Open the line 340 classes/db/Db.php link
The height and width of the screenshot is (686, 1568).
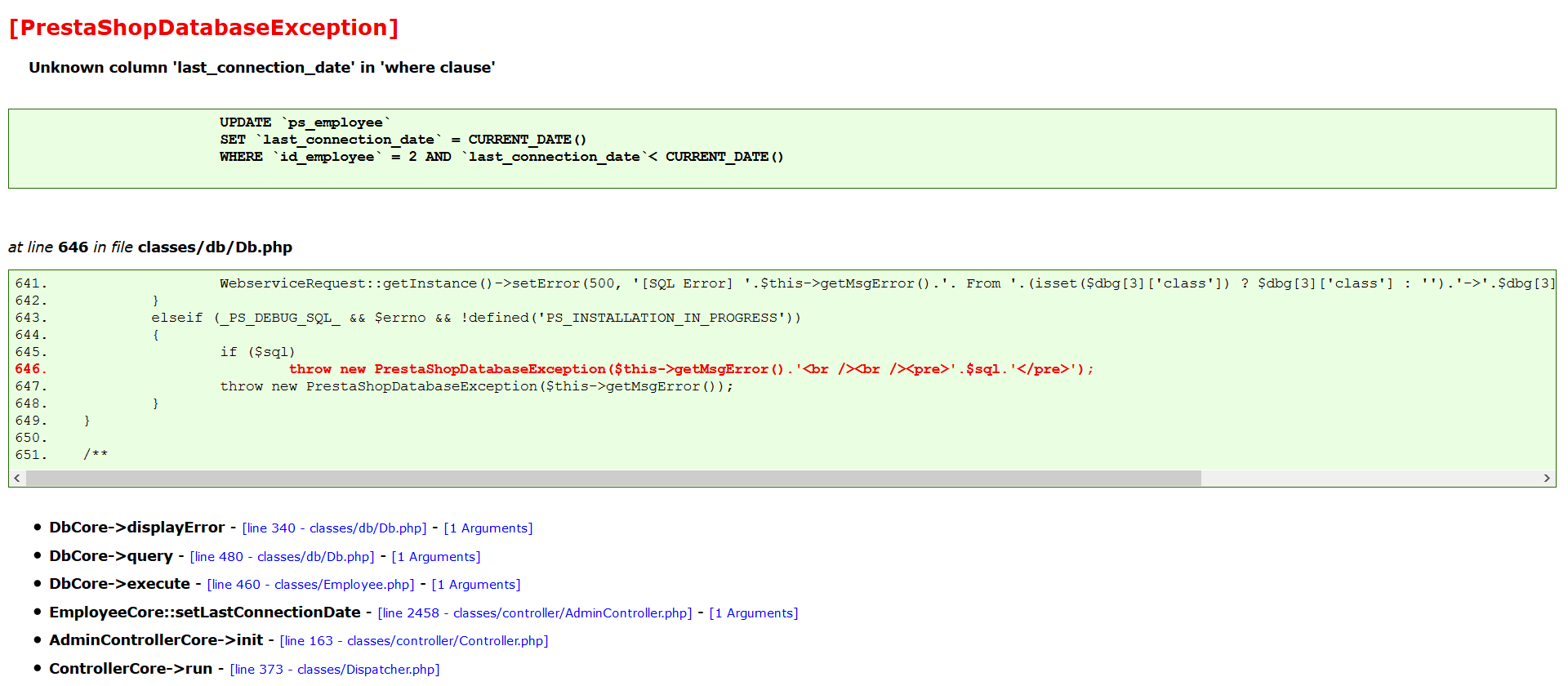tap(334, 528)
